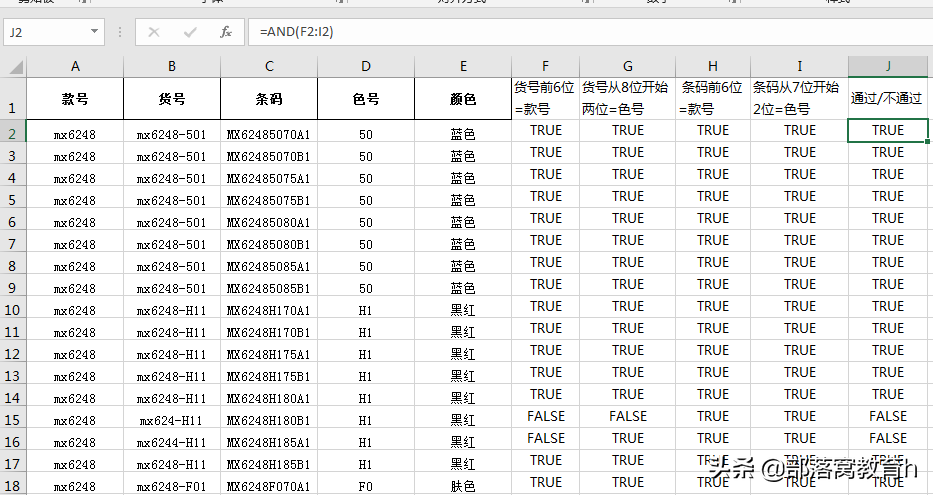Select row 2 header
The width and height of the screenshot is (933, 495).
click(x=12, y=133)
